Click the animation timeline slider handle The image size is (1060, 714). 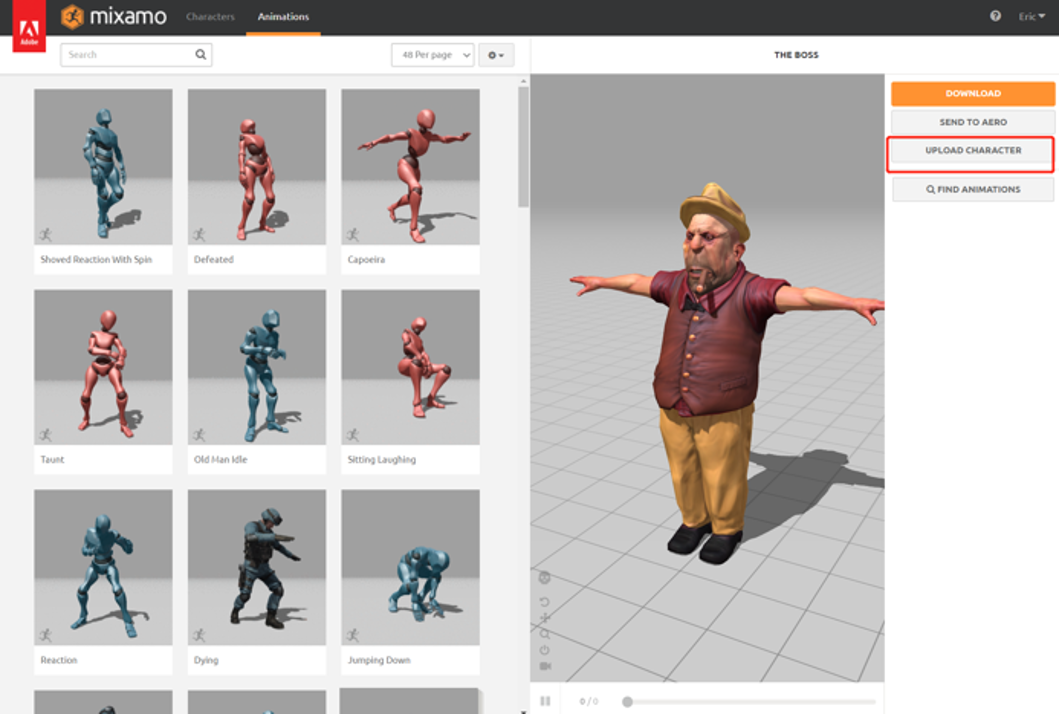tap(627, 702)
